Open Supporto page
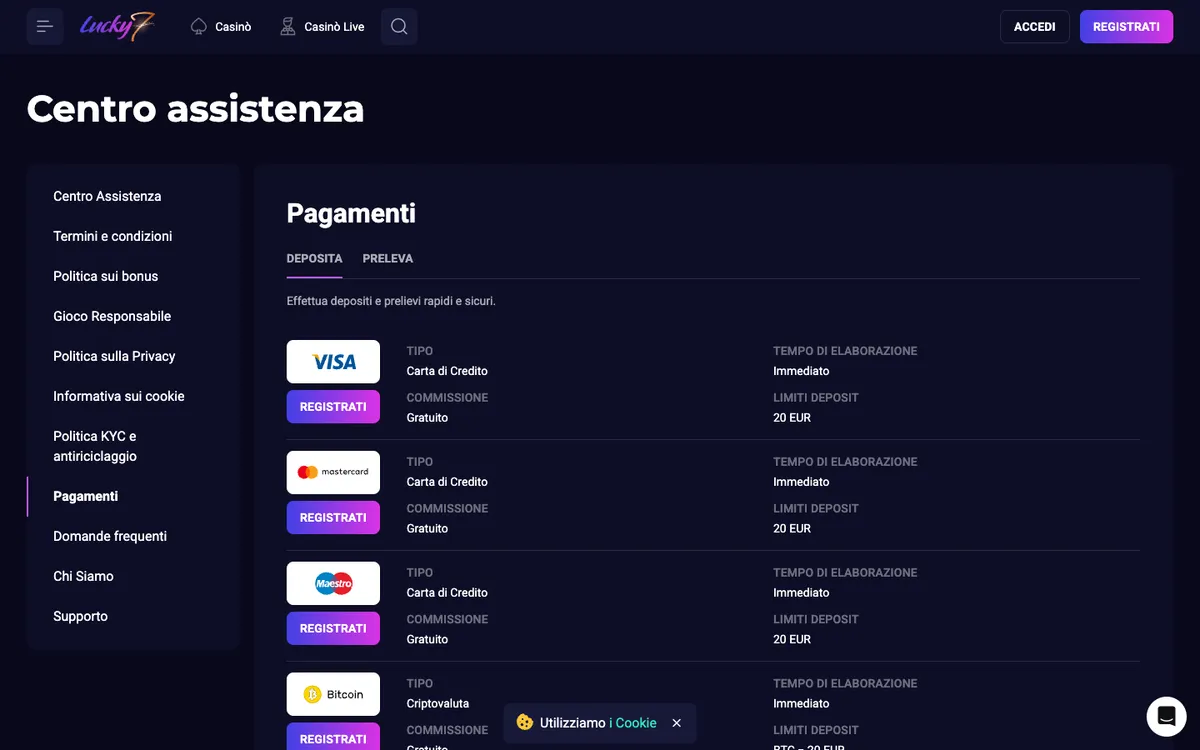1200x750 pixels. [x=80, y=616]
